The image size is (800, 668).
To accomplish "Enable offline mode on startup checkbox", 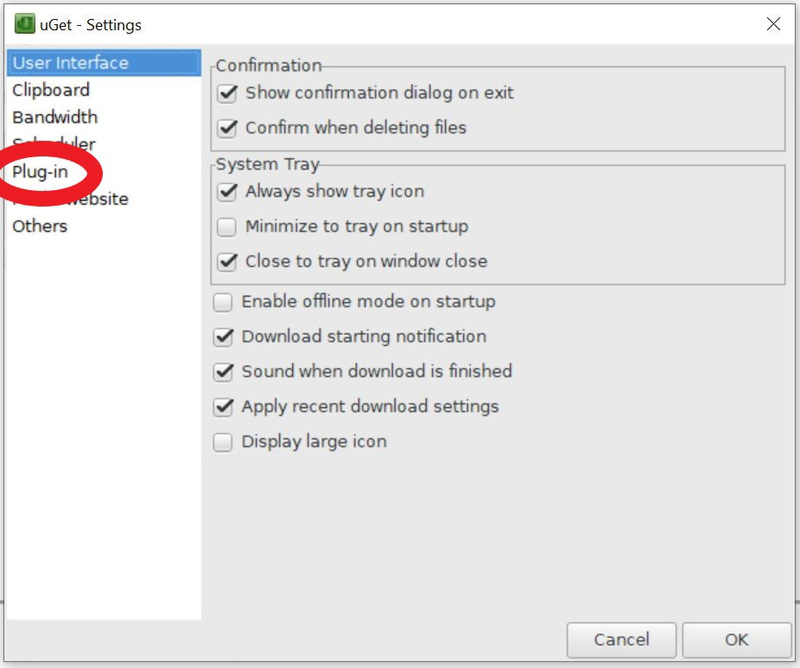I will (223, 302).
